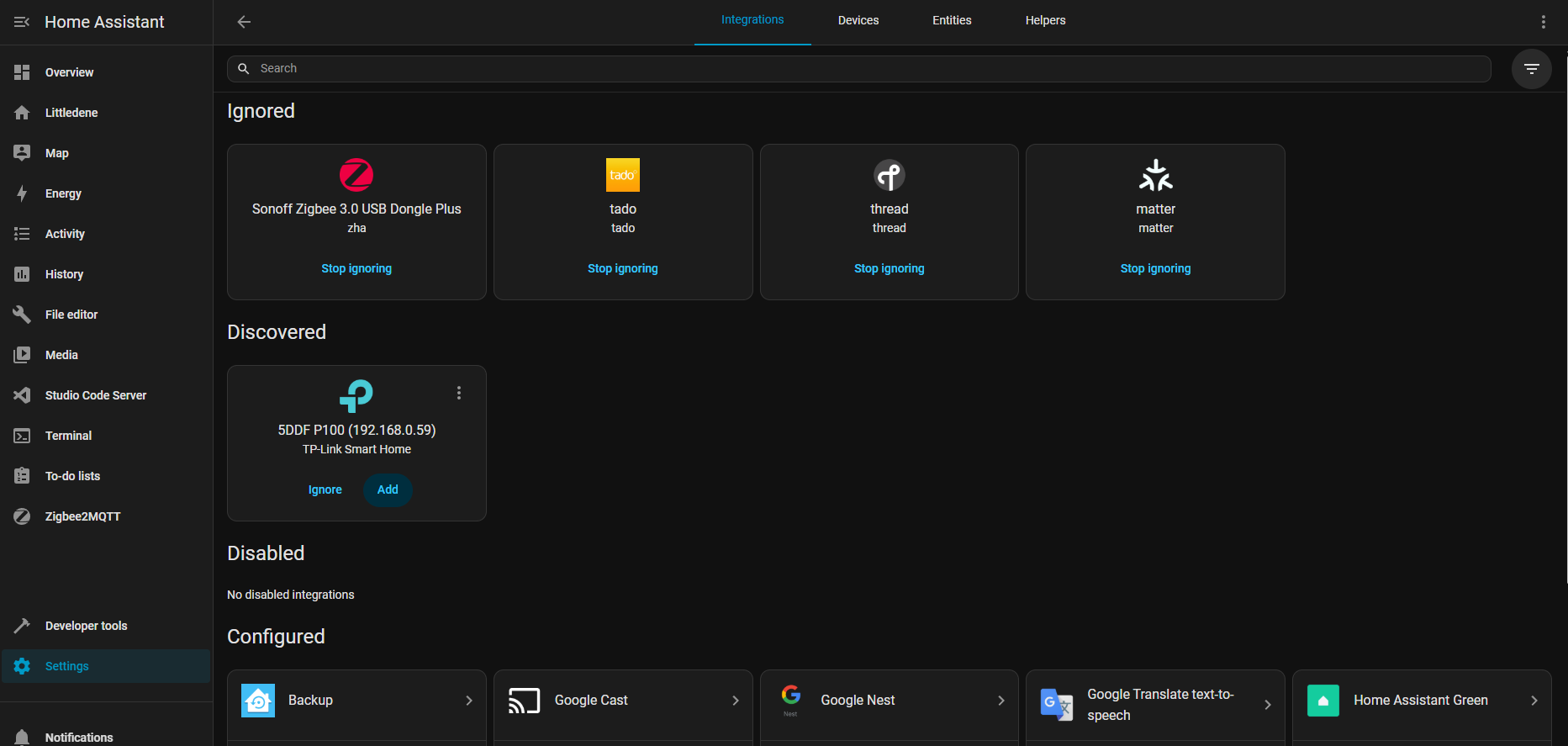Click the Littledene home icon
This screenshot has height=746, width=1568.
coord(22,113)
